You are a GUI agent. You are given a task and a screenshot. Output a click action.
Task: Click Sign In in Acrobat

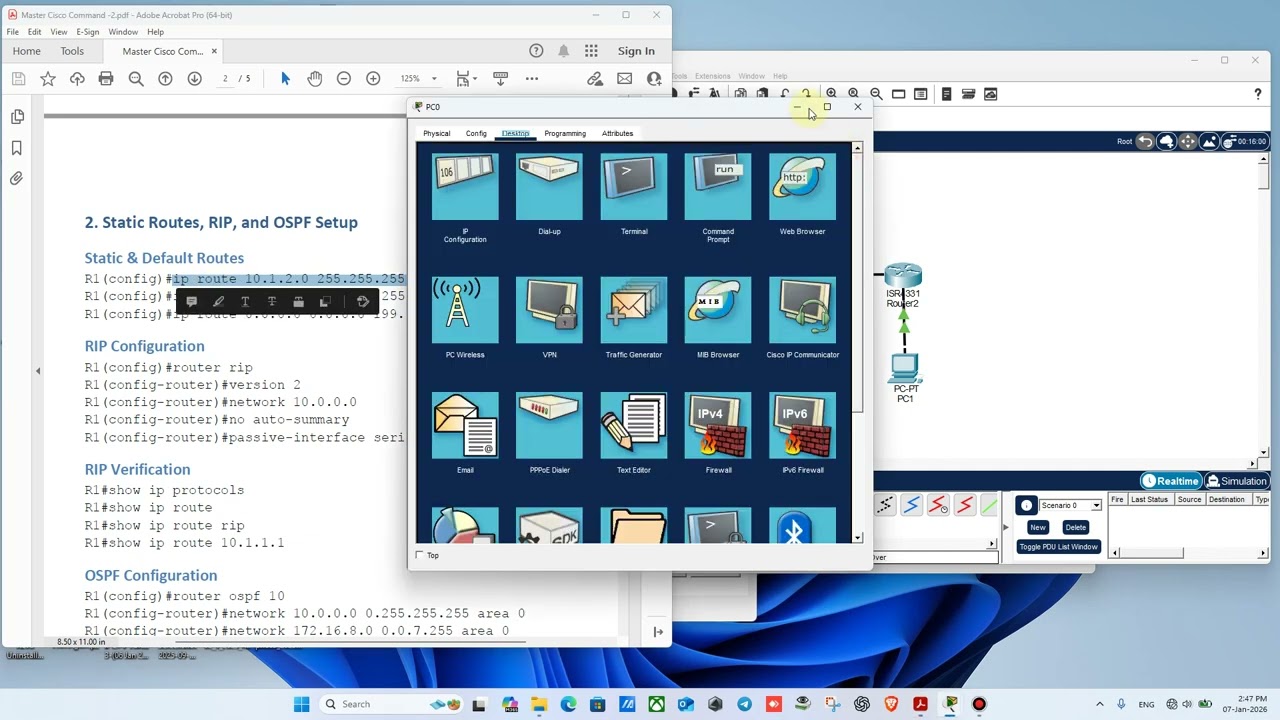[x=636, y=51]
